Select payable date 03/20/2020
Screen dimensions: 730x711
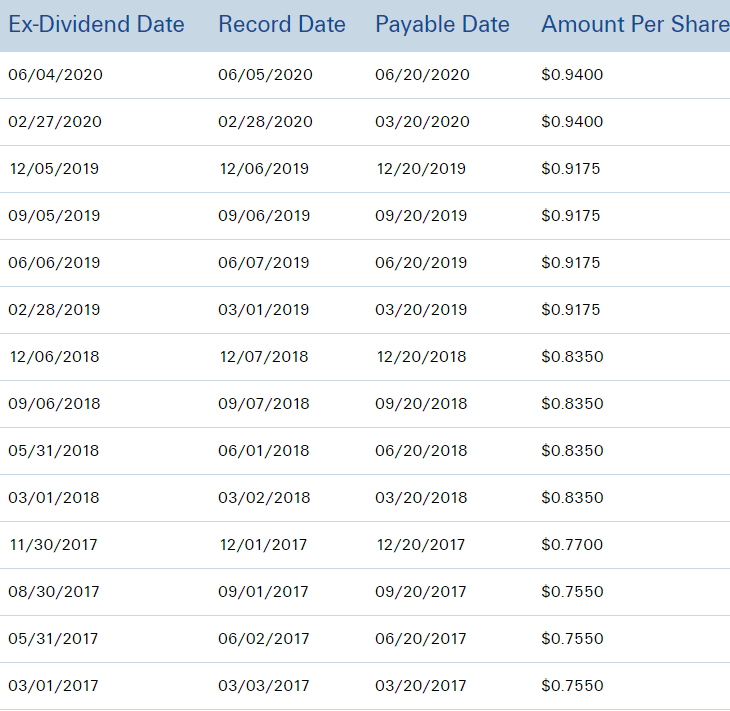[422, 122]
